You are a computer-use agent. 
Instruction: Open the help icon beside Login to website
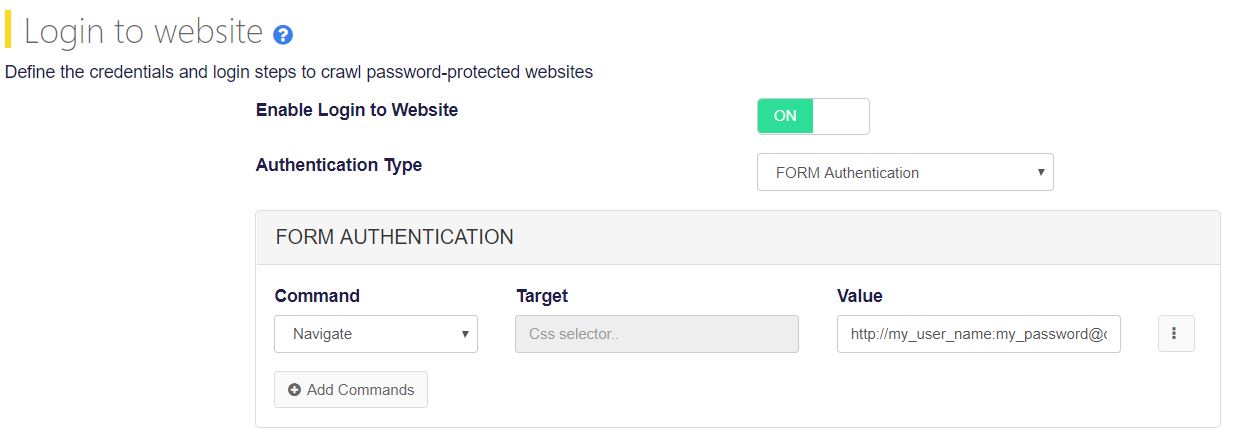pos(283,35)
